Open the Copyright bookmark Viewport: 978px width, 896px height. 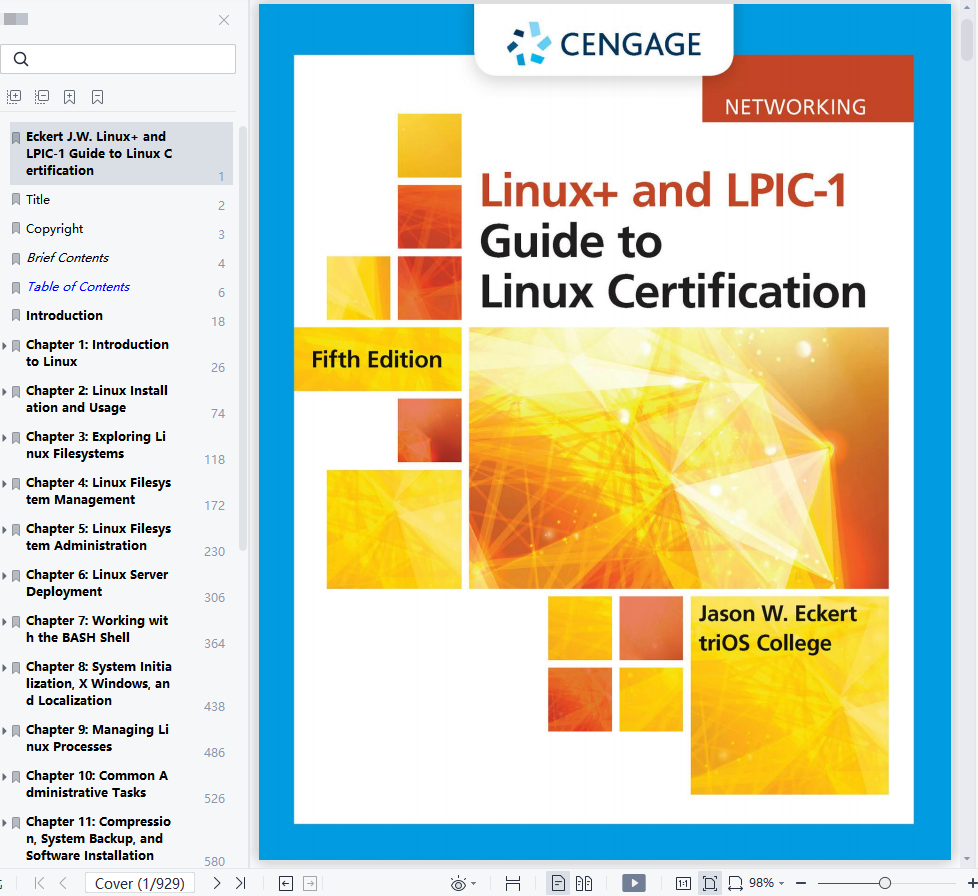point(54,229)
